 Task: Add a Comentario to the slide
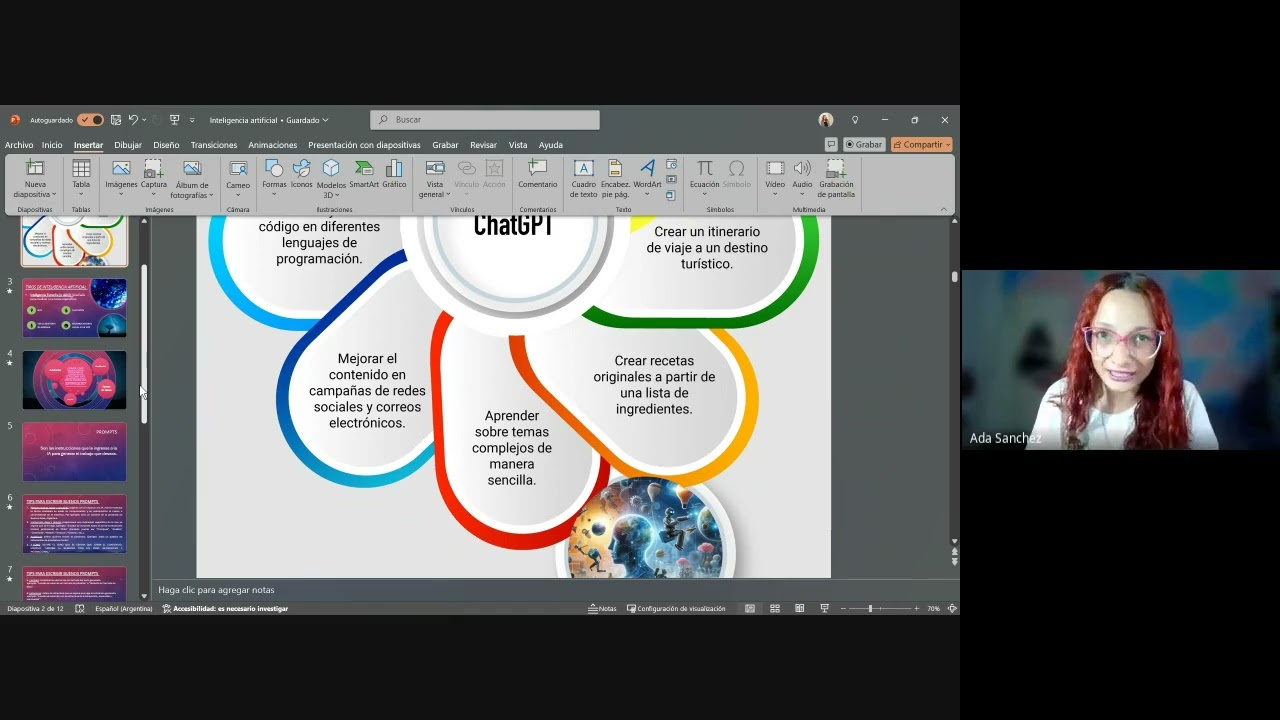pyautogui.click(x=537, y=173)
